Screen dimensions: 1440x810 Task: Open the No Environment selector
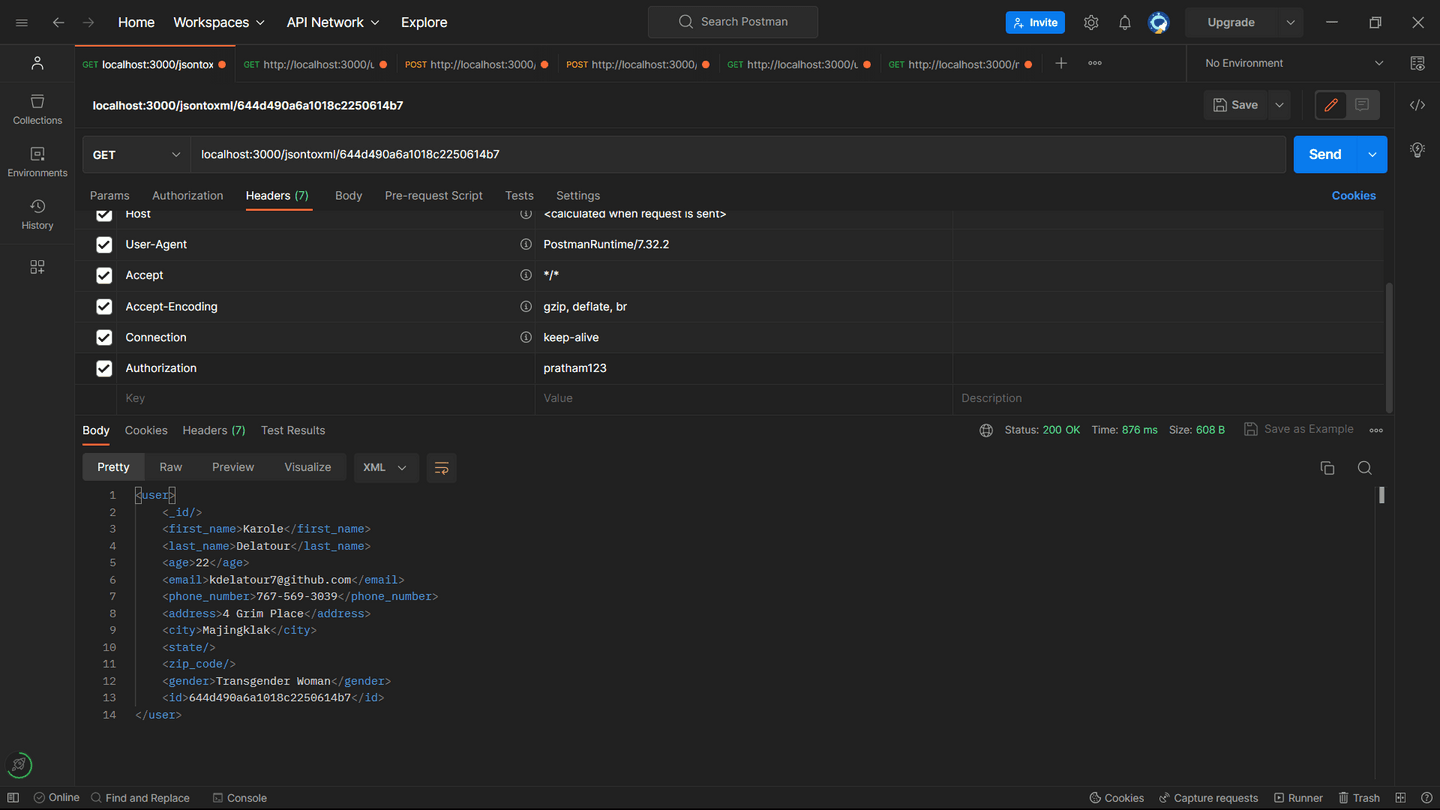(x=1294, y=63)
